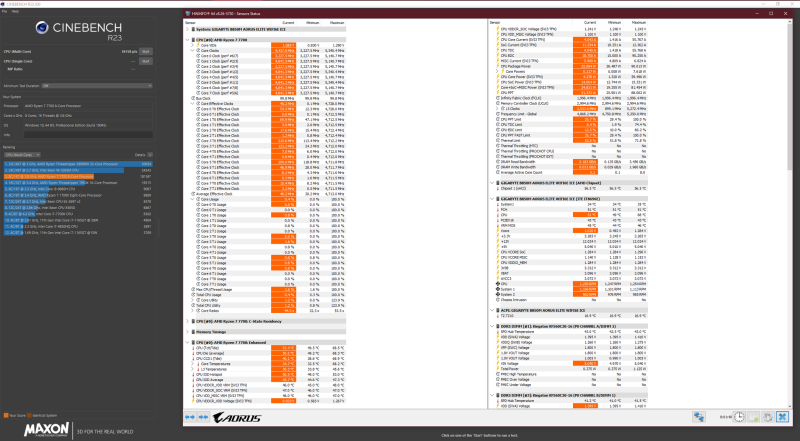Collapse the Core Effective Clocks subtree

pyautogui.click(x=192, y=104)
